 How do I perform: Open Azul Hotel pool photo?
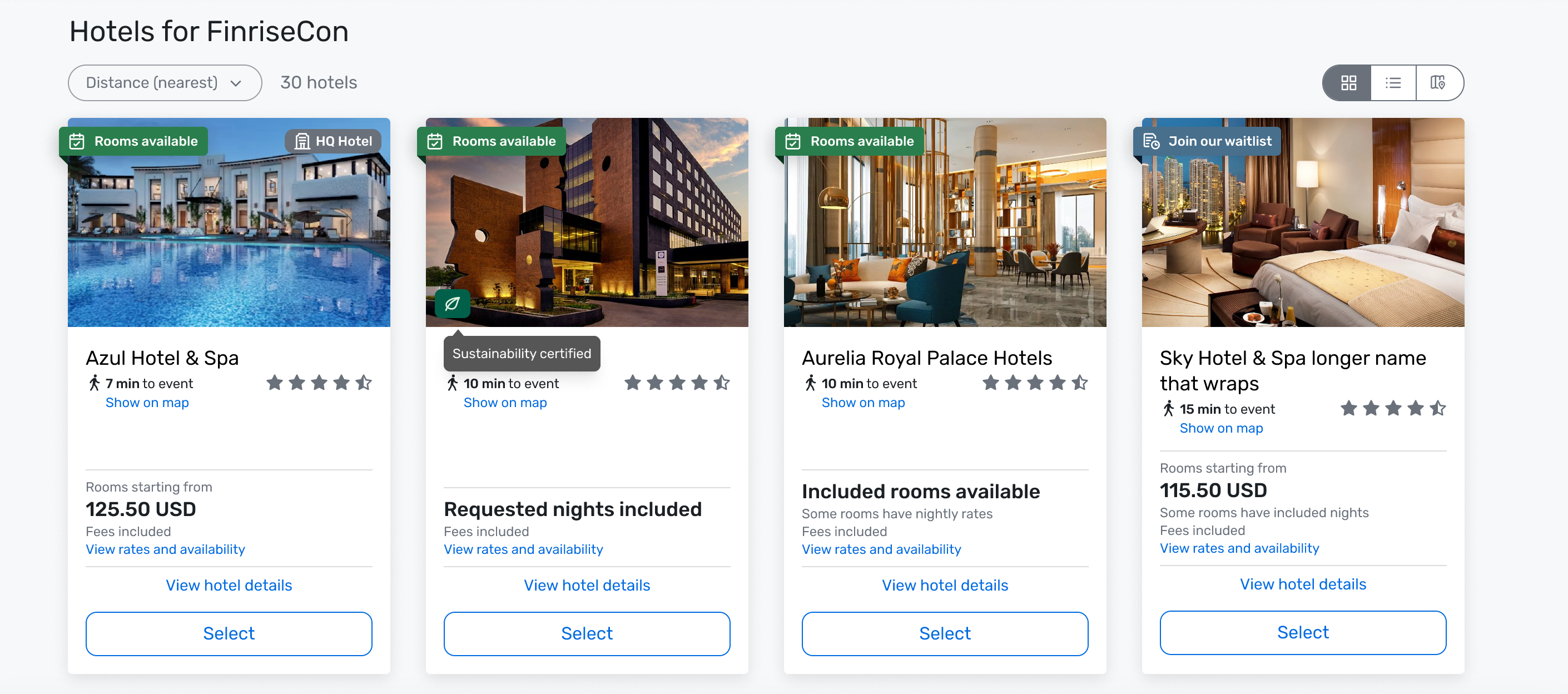click(x=229, y=244)
